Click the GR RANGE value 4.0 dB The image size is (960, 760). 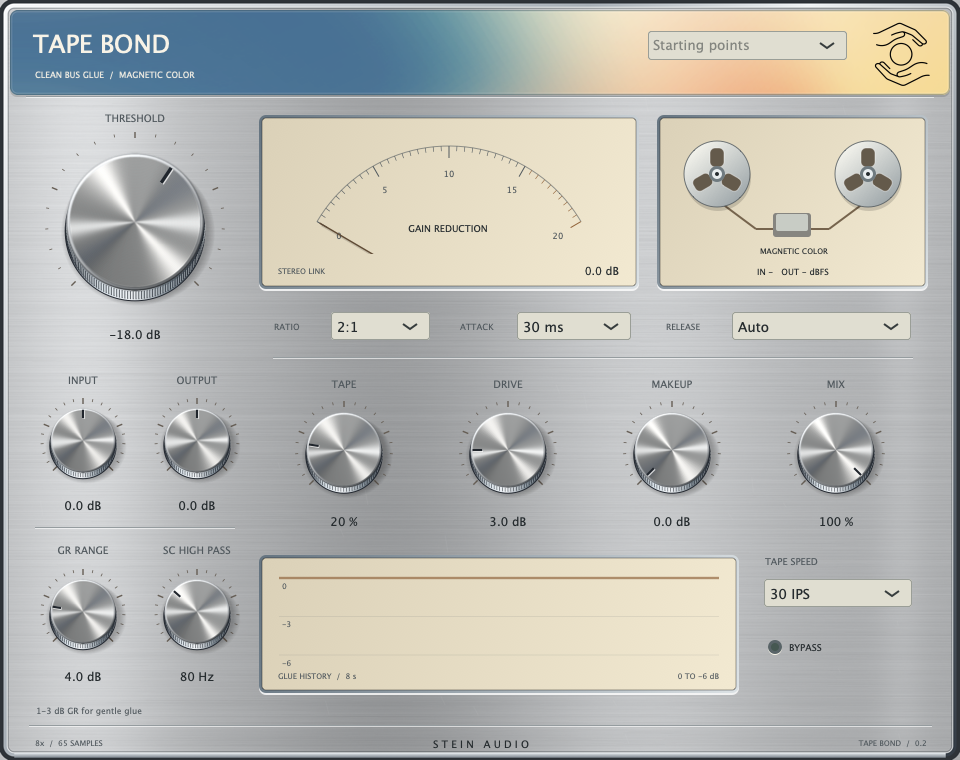83,677
